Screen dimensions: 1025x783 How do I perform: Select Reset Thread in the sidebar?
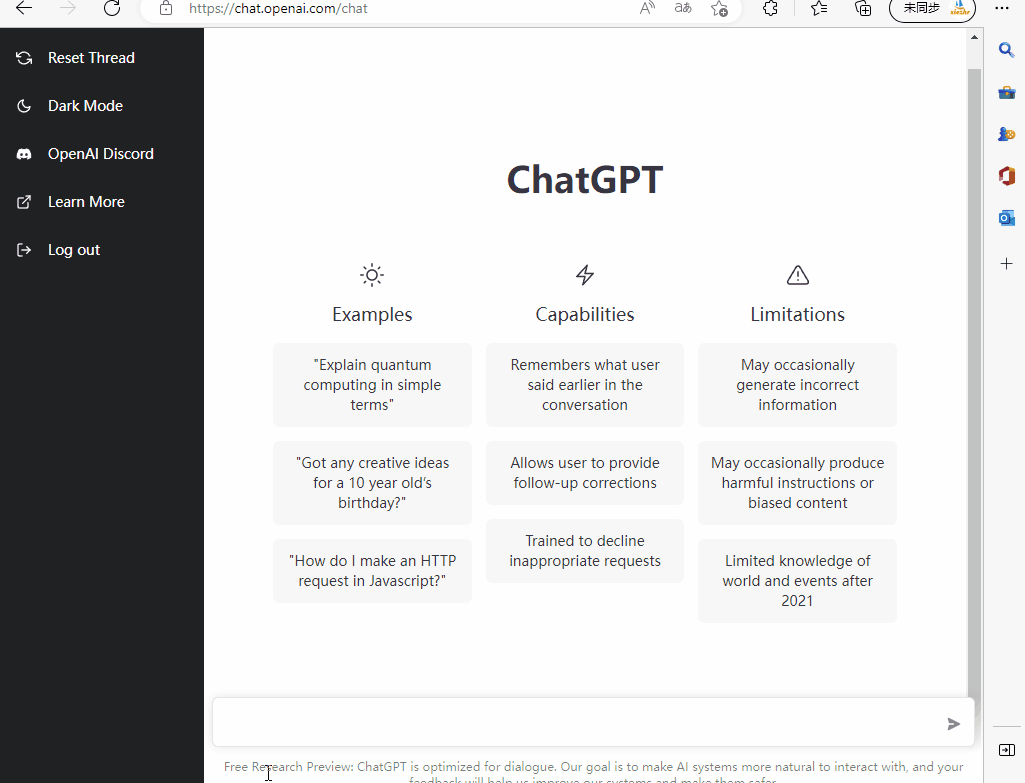point(92,58)
